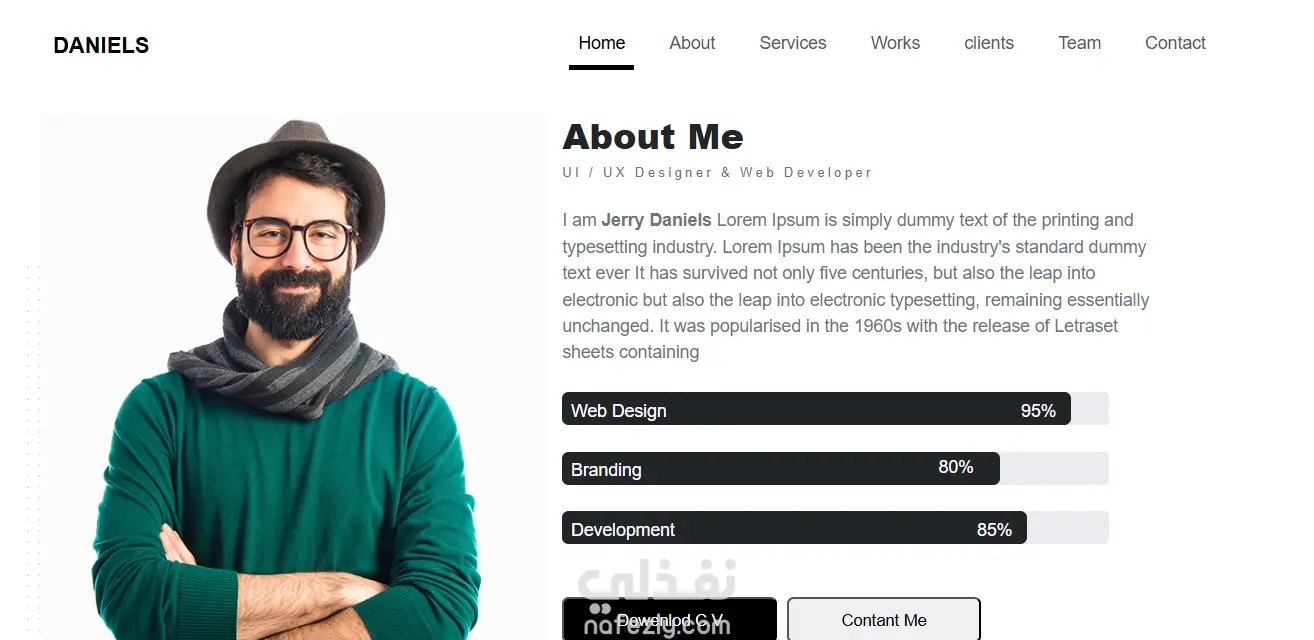
Task: Navigate to the Services section
Action: [792, 43]
